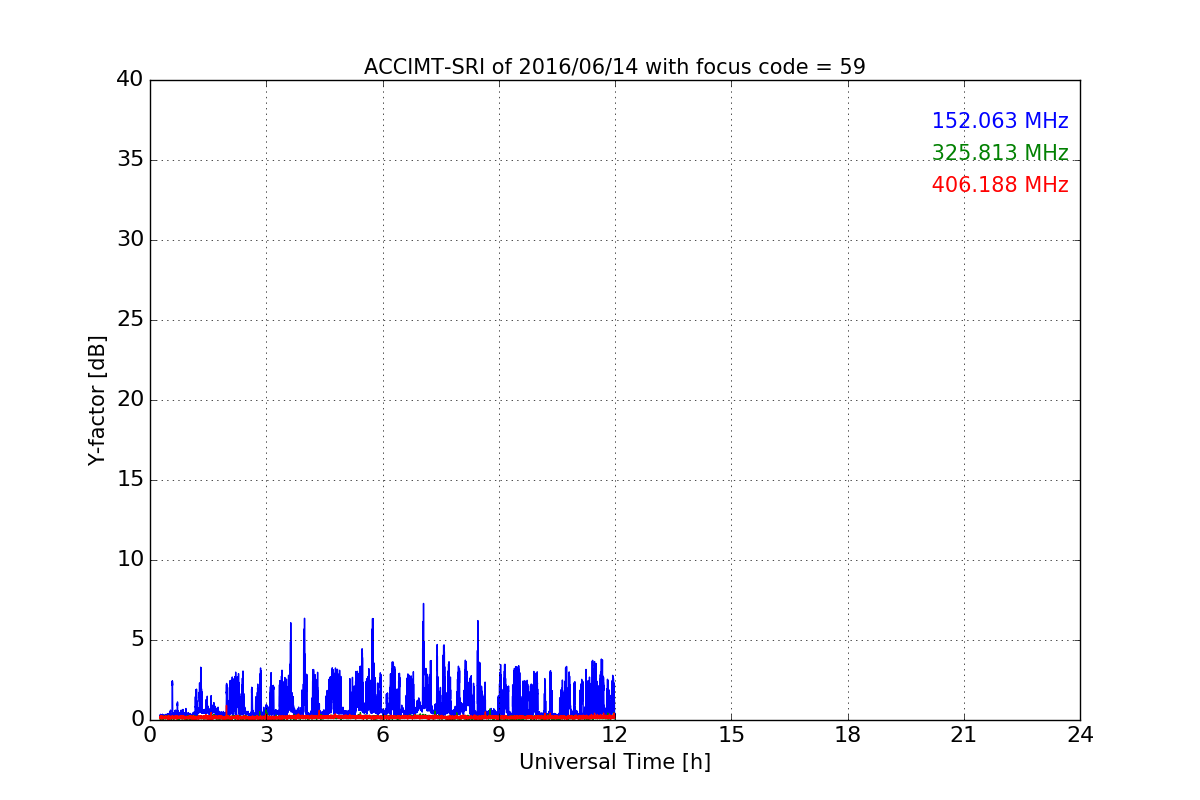Image resolution: width=1200 pixels, height=800 pixels.
Task: Select the 325.813 MHz legend label
Action: coord(1000,153)
